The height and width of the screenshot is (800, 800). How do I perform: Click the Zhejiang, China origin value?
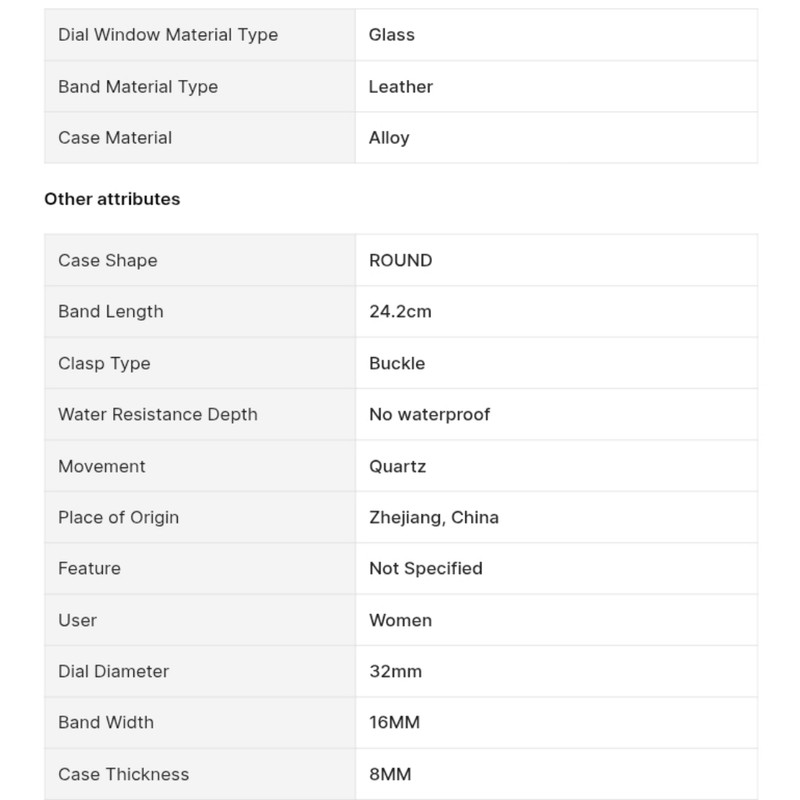[434, 517]
